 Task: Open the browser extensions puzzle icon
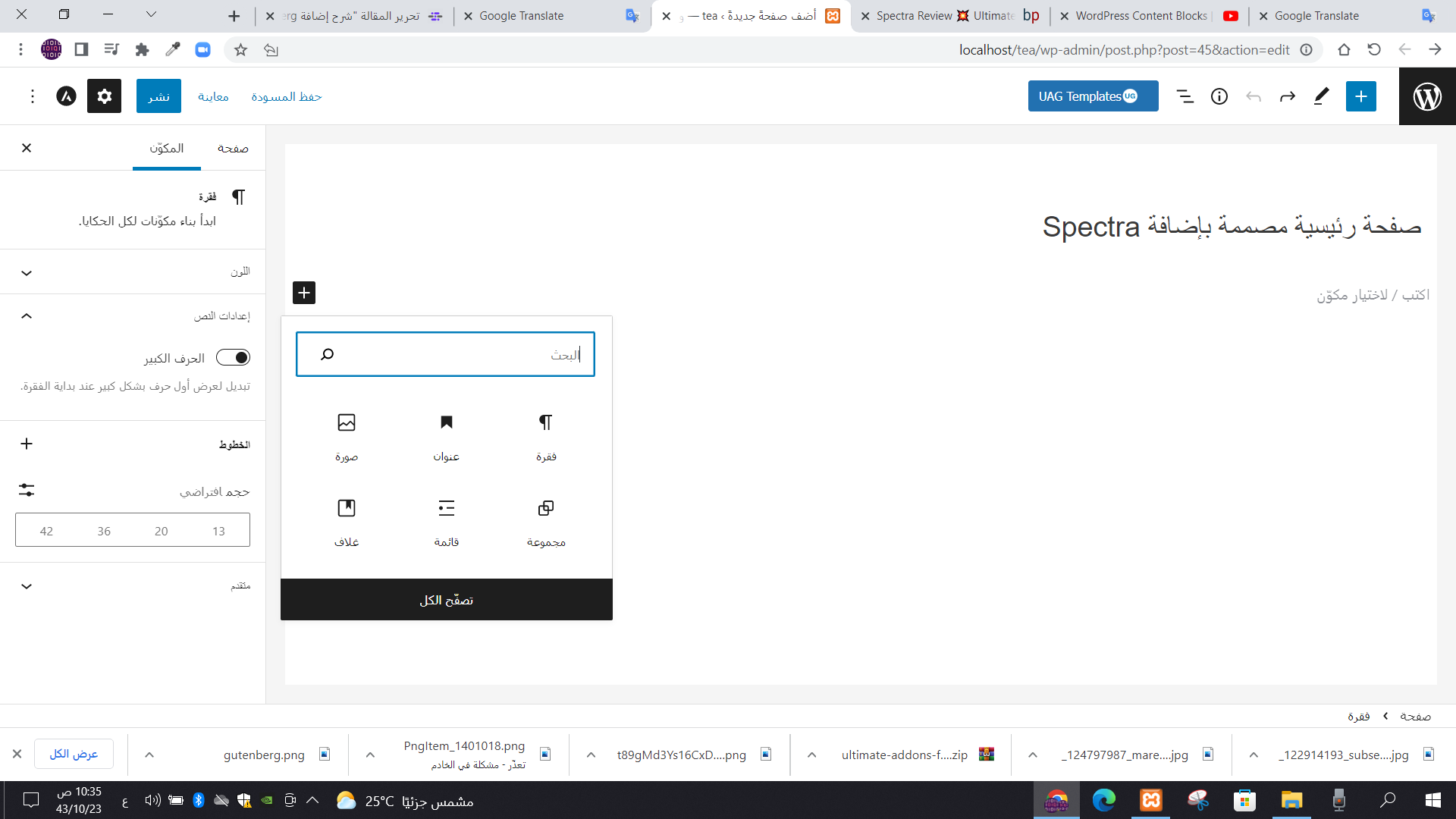click(x=142, y=50)
